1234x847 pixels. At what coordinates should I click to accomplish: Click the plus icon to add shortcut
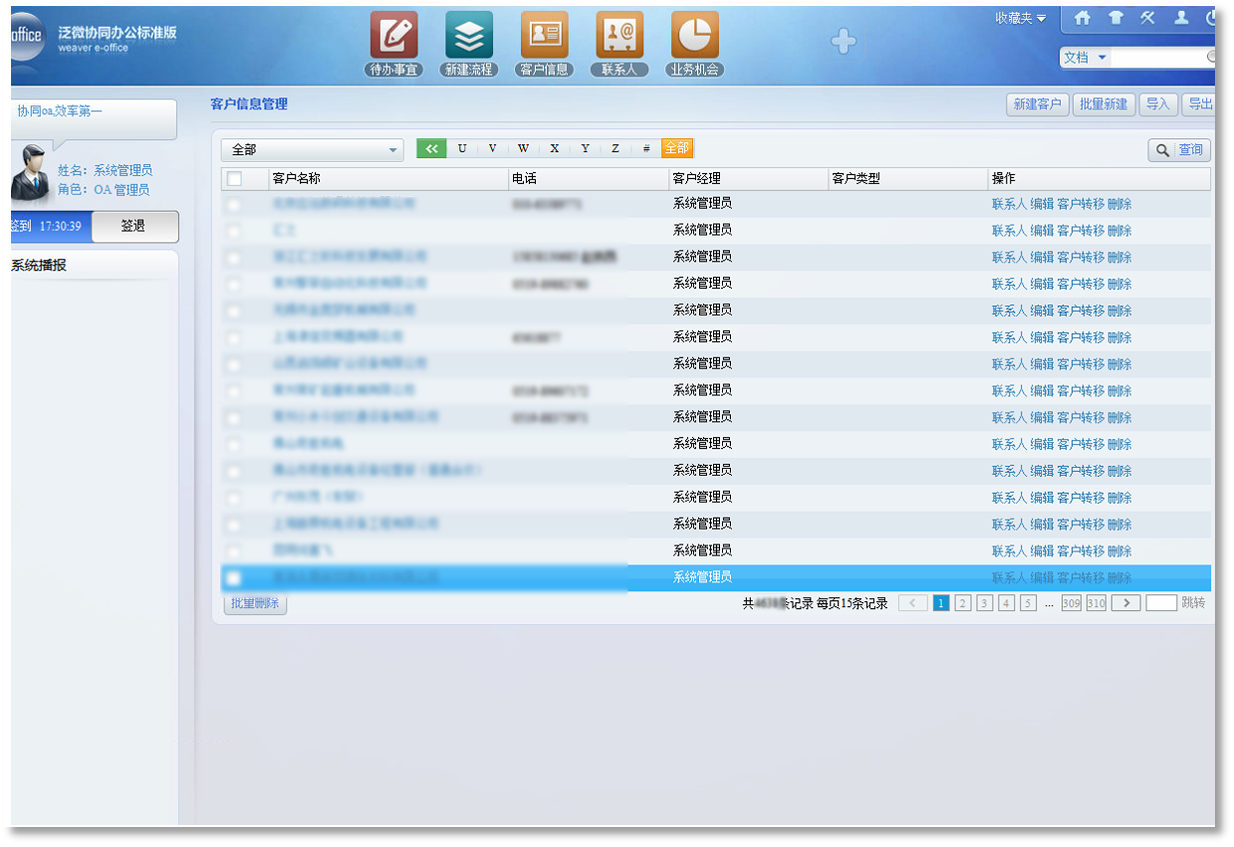844,42
